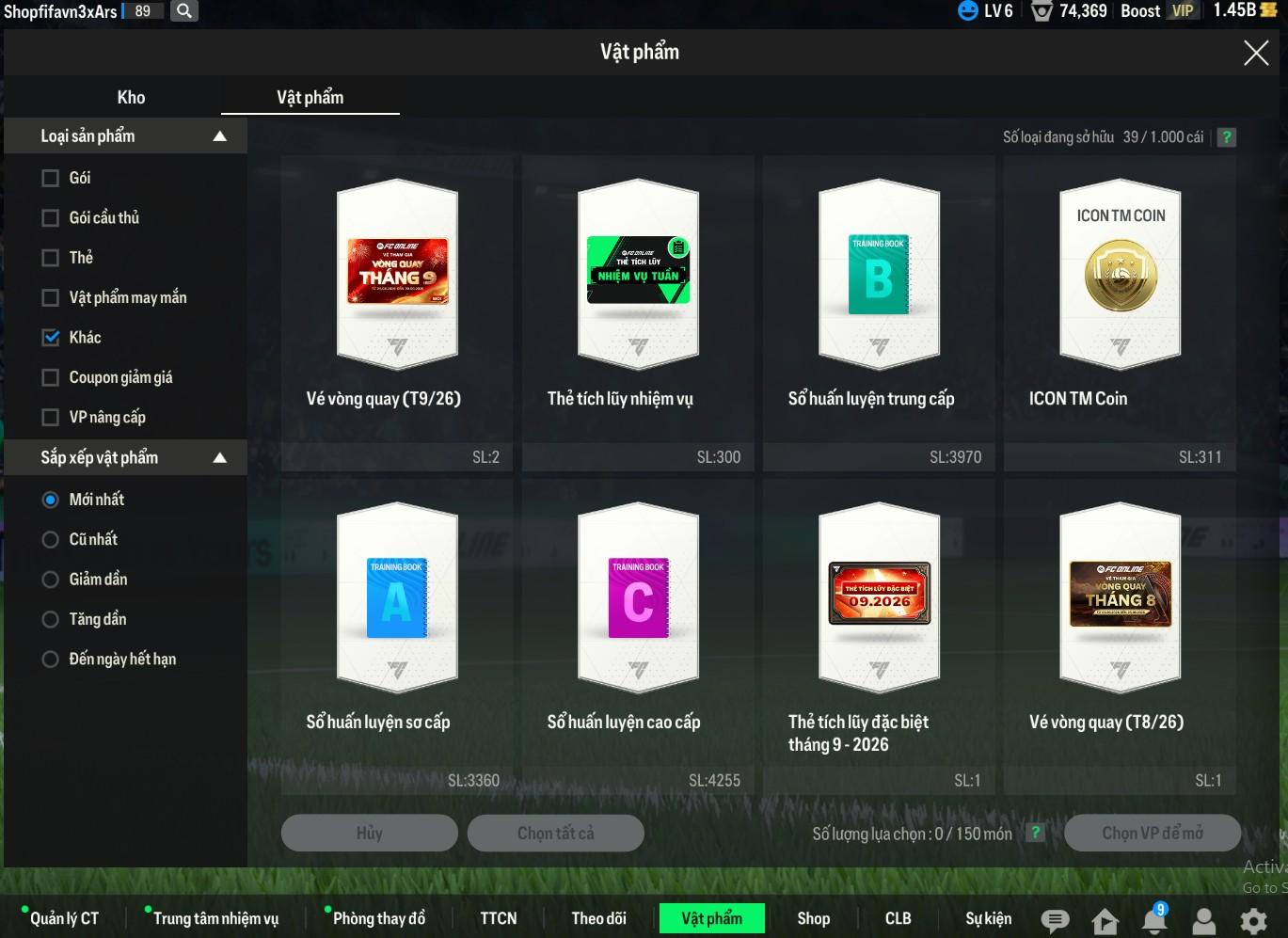1288x938 pixels.
Task: Switch to the Kho tab
Action: 131,97
